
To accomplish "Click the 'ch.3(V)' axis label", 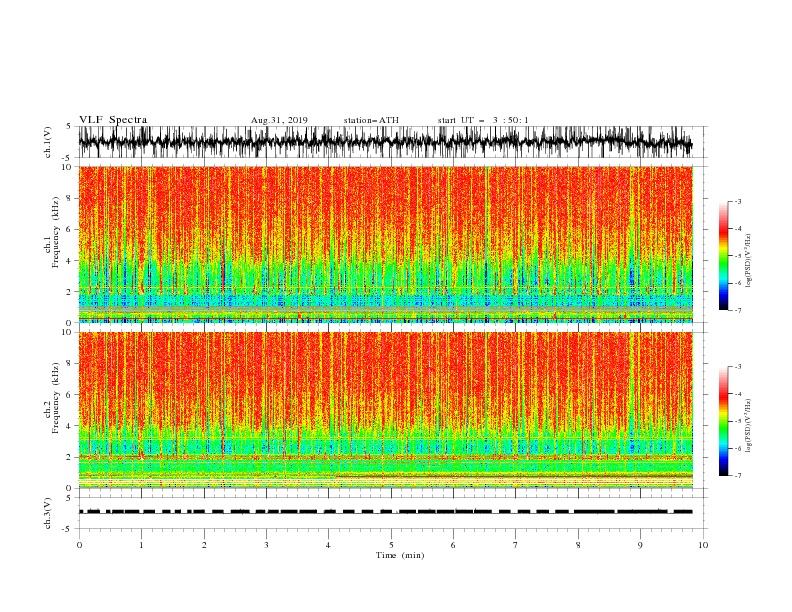I will coord(48,513).
